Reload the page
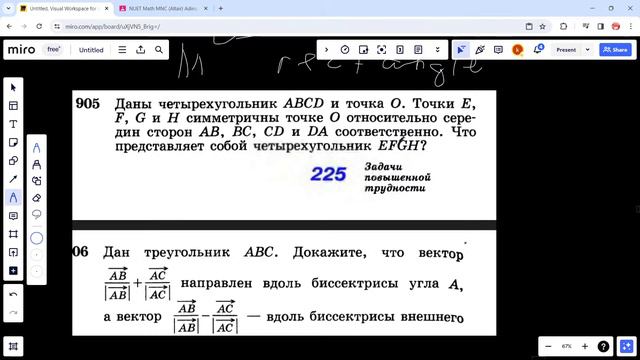This screenshot has width=640, height=360. [x=39, y=27]
